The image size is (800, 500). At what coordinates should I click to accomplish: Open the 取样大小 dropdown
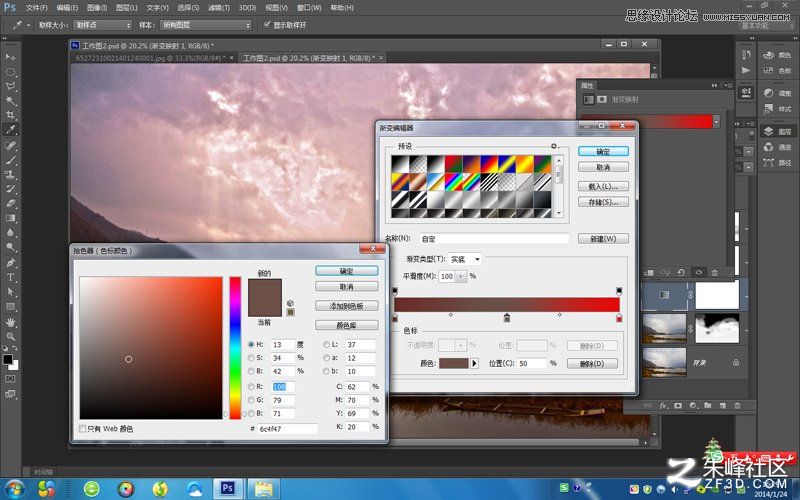[x=103, y=24]
